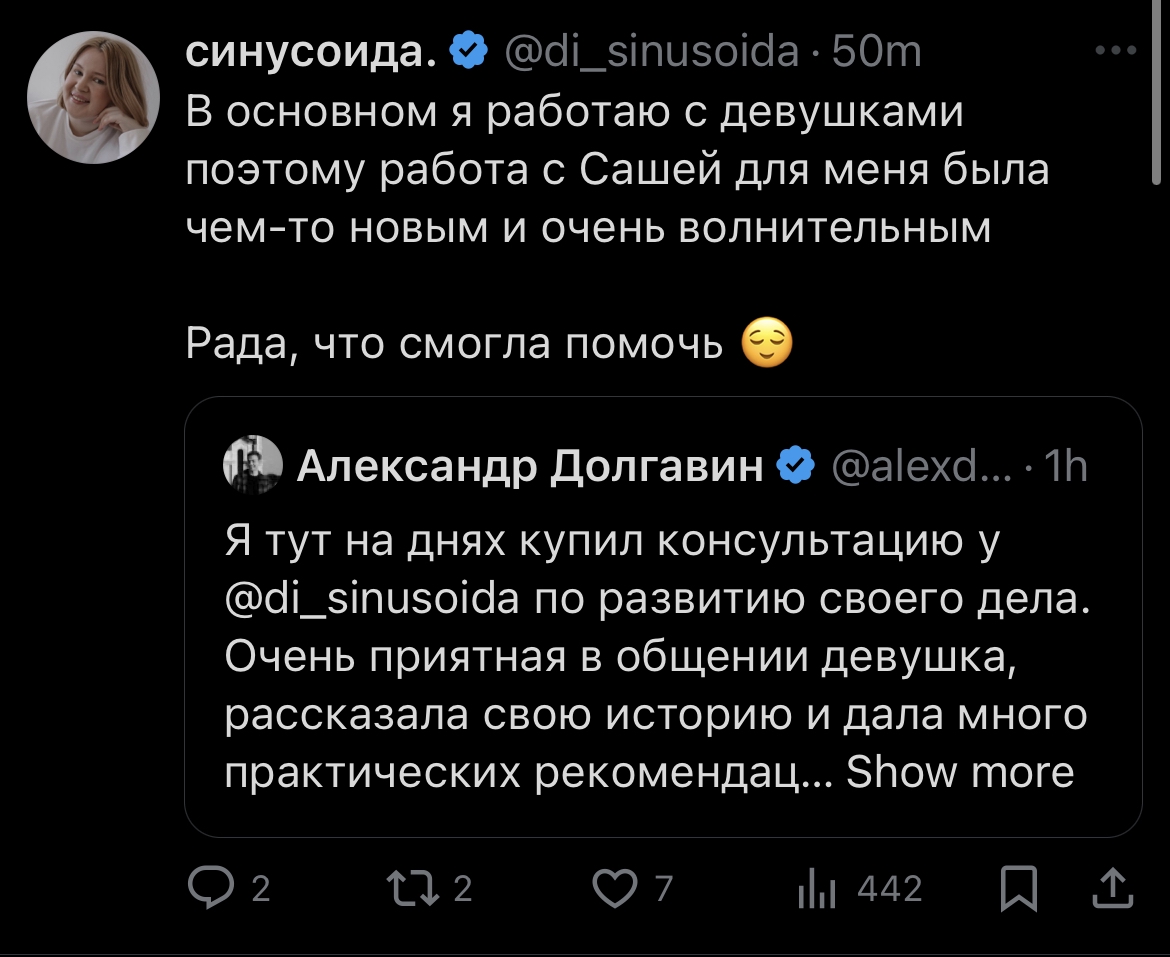Tap the share upload icon
The height and width of the screenshot is (957, 1170).
(1114, 889)
